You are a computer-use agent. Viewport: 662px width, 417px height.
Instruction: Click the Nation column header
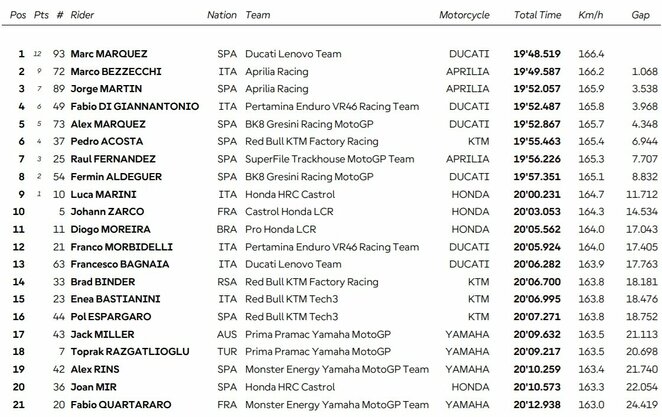click(222, 15)
